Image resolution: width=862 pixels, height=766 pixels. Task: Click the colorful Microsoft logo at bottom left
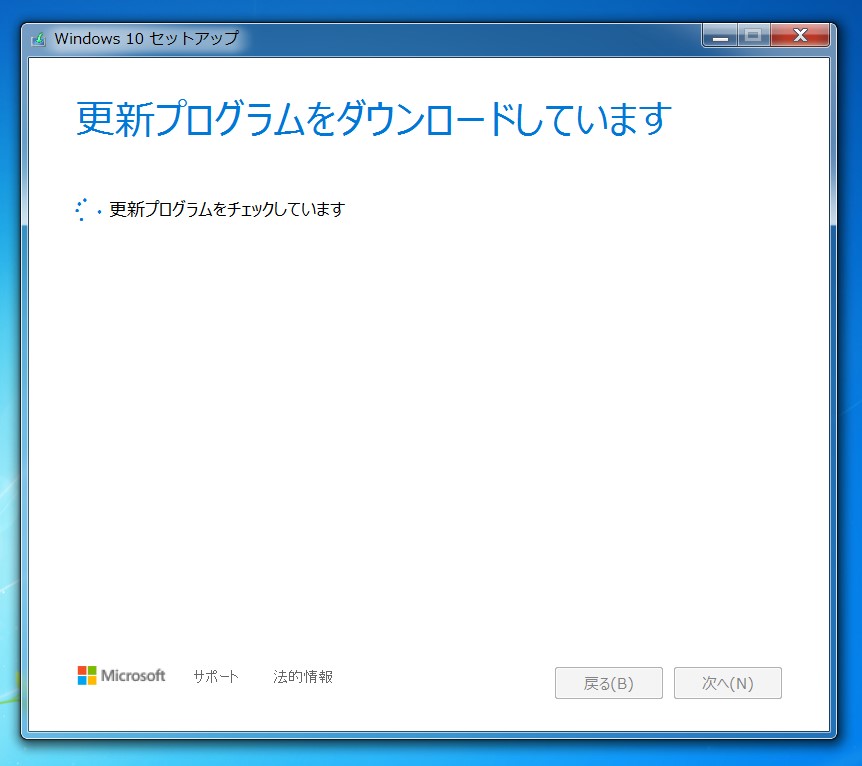click(x=87, y=676)
